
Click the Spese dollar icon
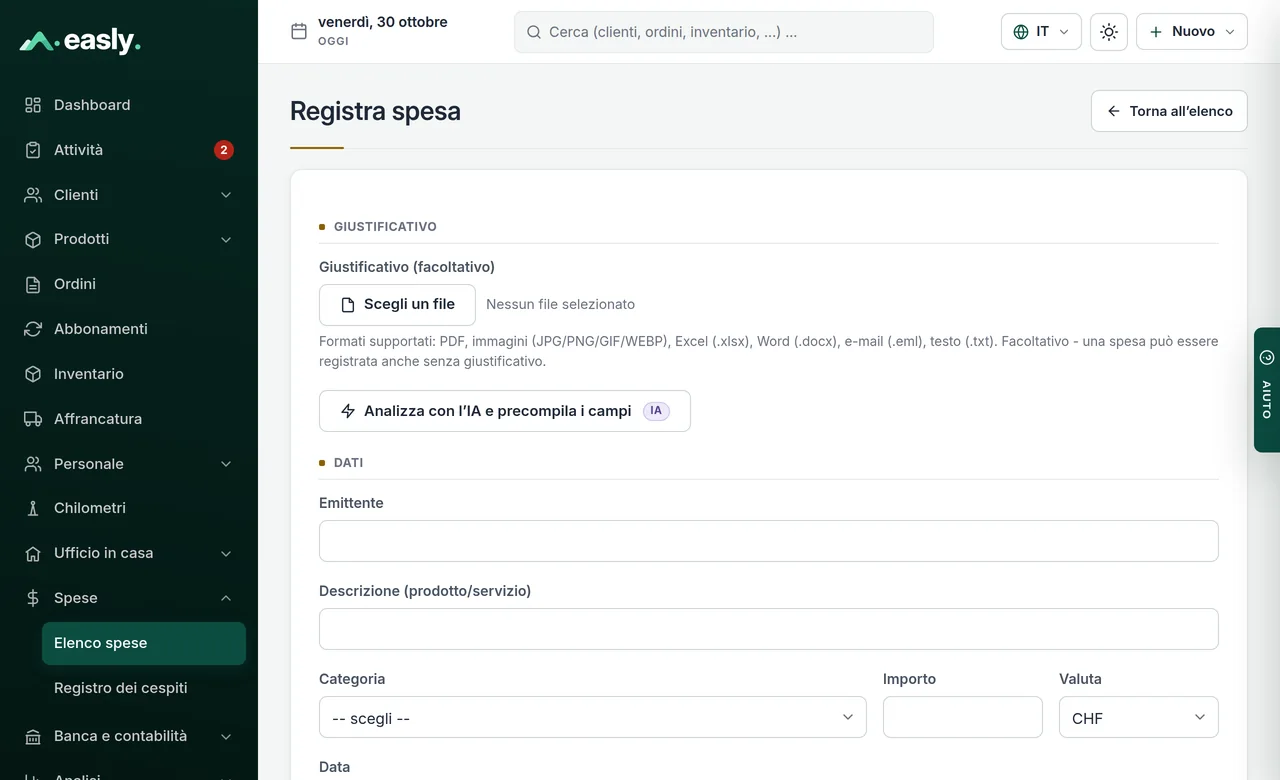(x=33, y=598)
